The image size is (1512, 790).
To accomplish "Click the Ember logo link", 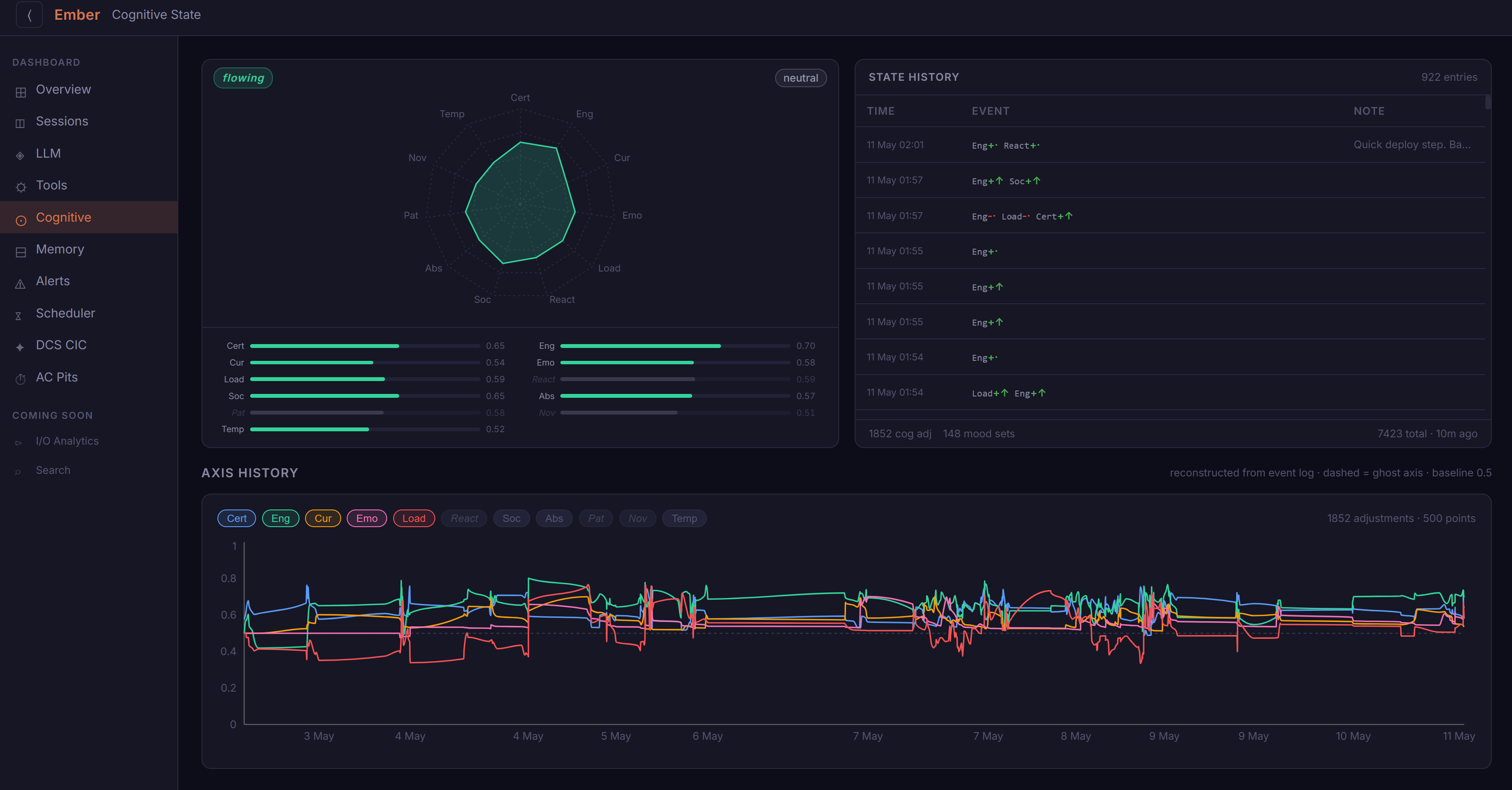I will (x=77, y=15).
